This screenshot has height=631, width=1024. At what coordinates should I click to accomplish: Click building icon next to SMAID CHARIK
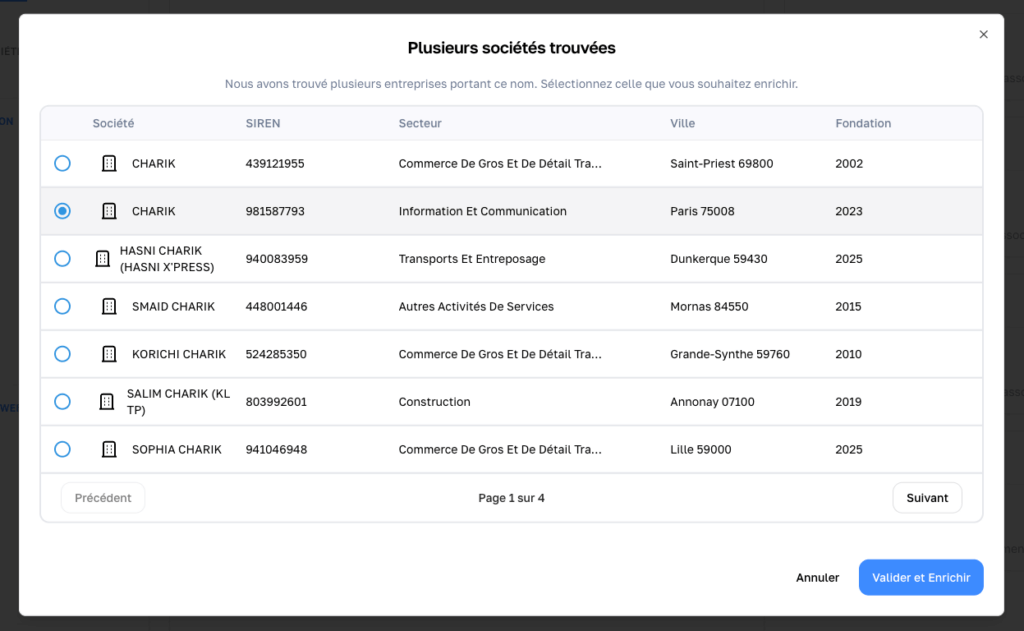(x=109, y=307)
